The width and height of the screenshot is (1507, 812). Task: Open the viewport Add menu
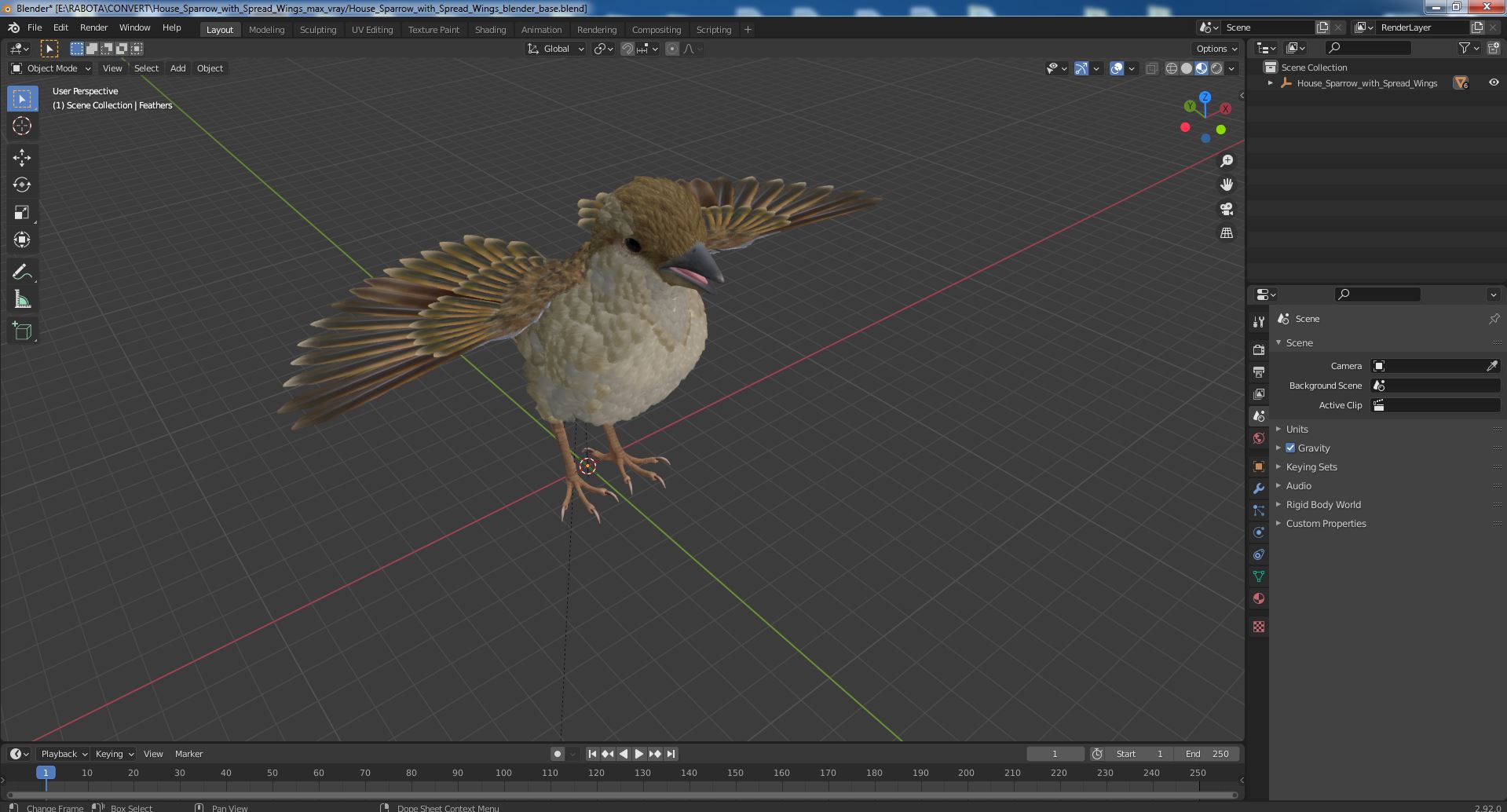178,68
